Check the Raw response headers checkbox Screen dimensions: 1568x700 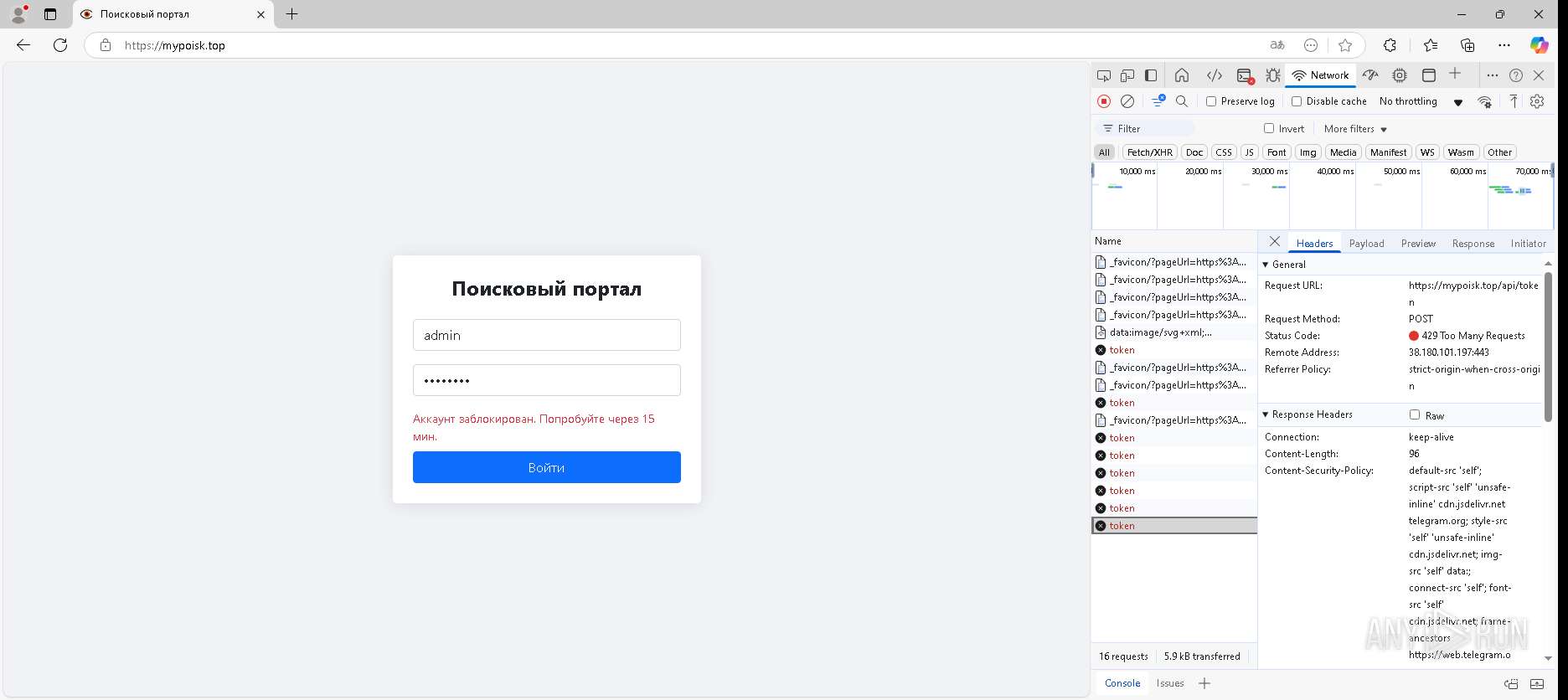point(1415,414)
